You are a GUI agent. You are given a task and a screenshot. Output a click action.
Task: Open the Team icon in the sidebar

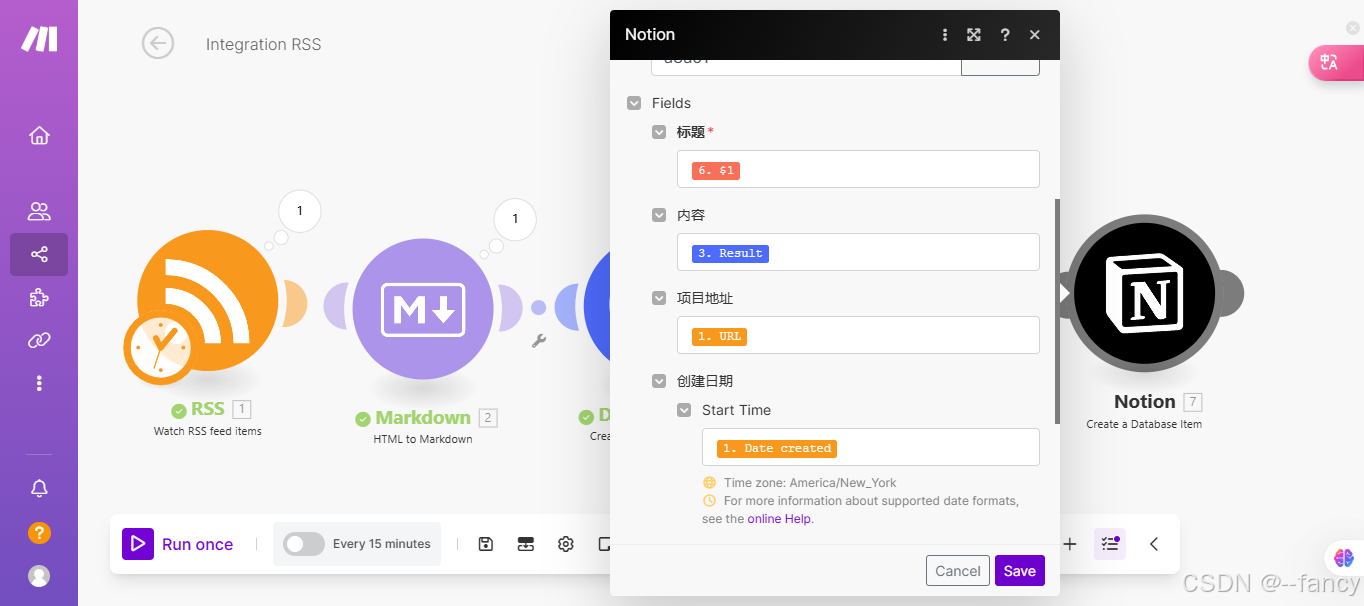(39, 211)
